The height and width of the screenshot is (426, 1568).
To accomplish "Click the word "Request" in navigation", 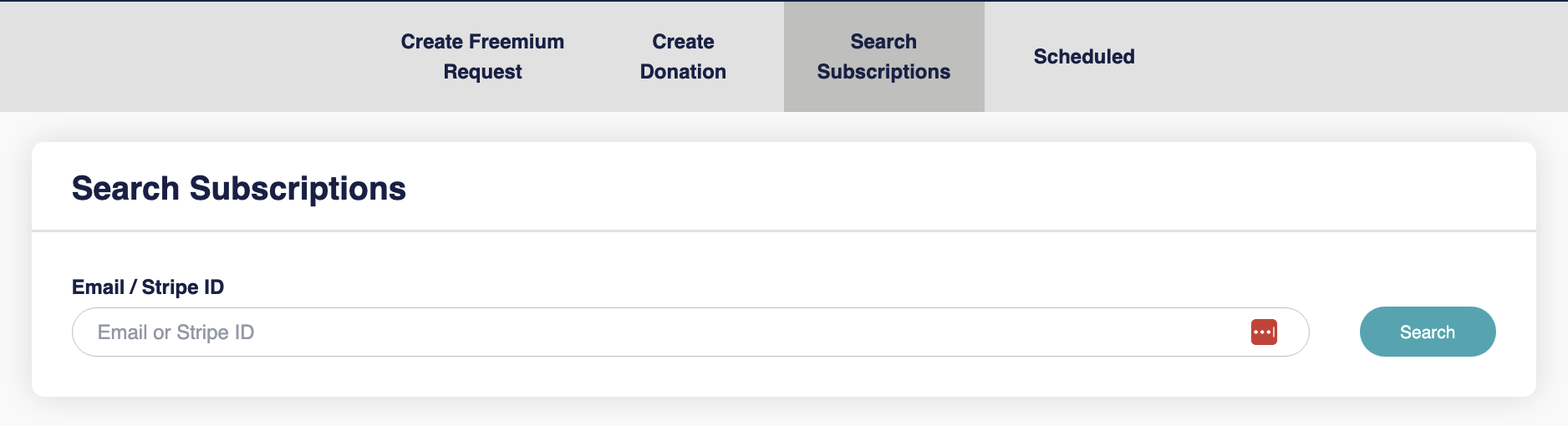I will pyautogui.click(x=482, y=72).
